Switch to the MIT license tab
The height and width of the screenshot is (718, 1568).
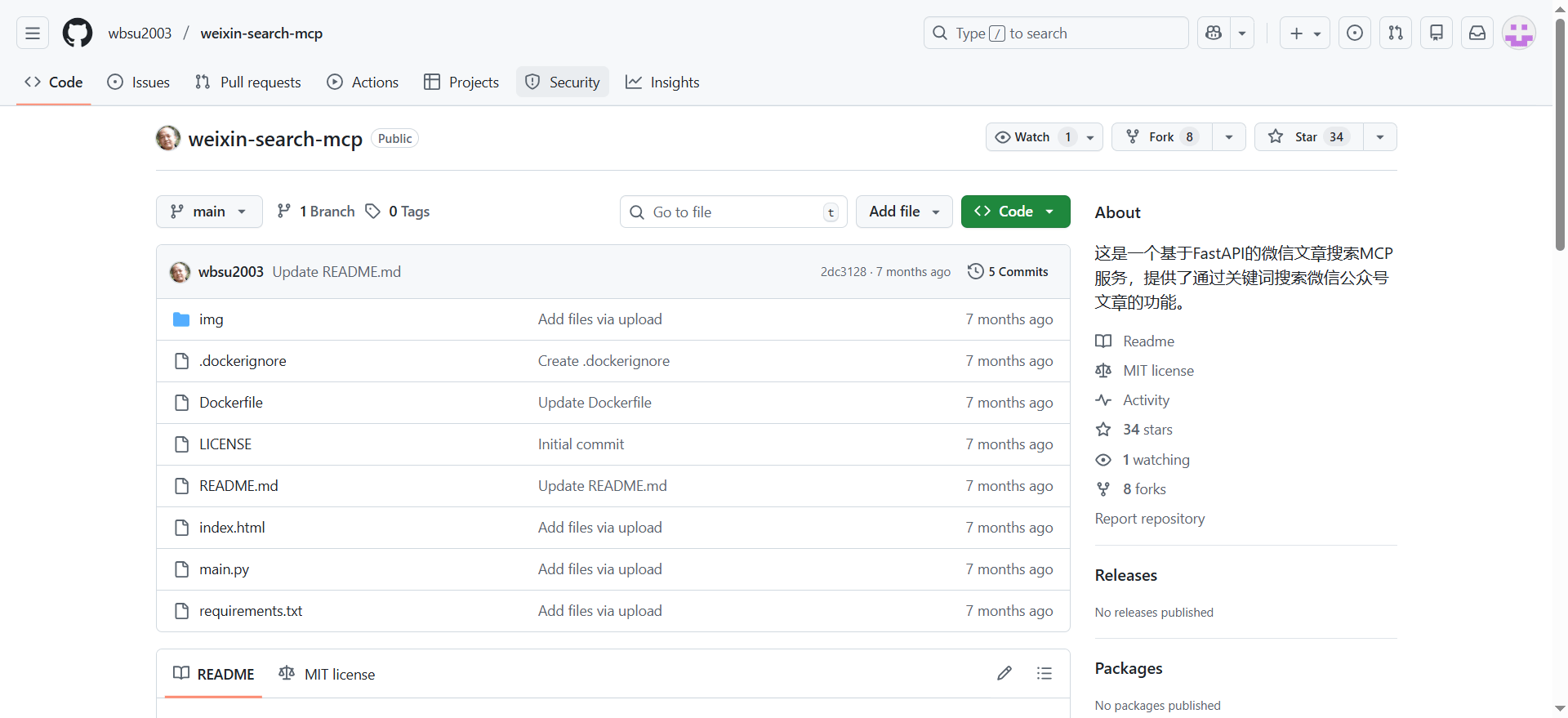point(327,674)
